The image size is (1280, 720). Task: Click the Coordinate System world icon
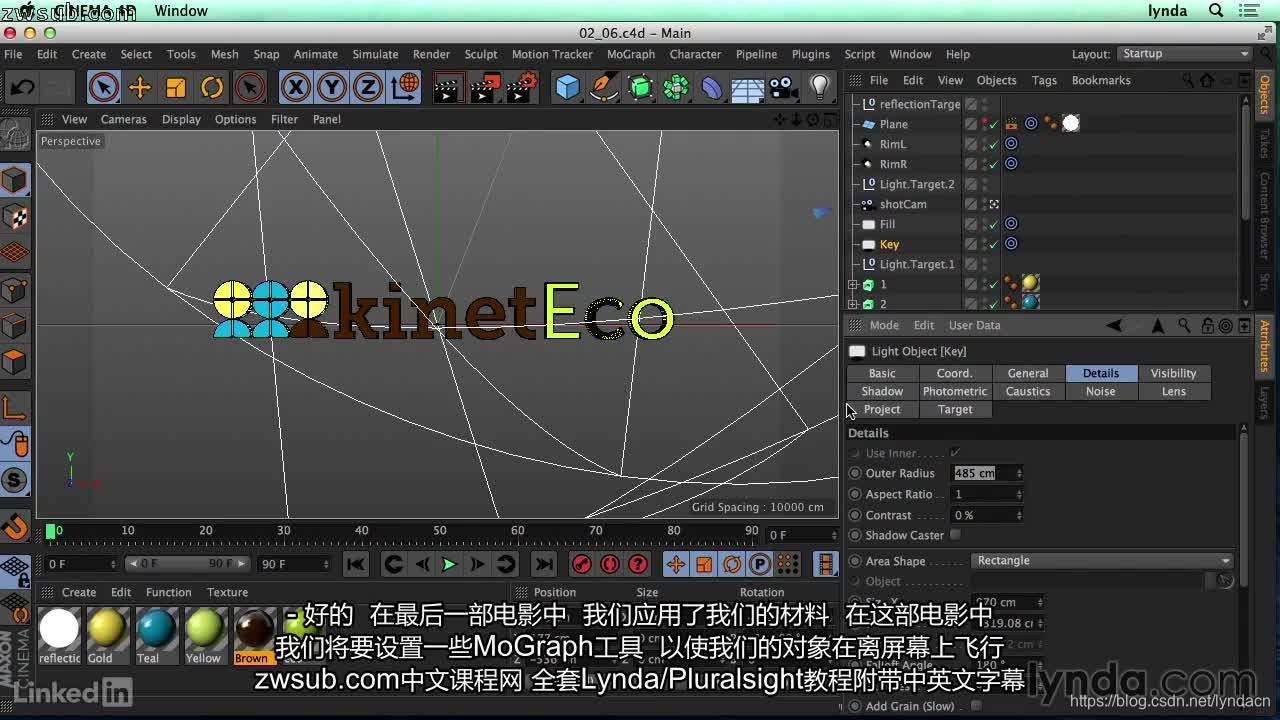405,88
